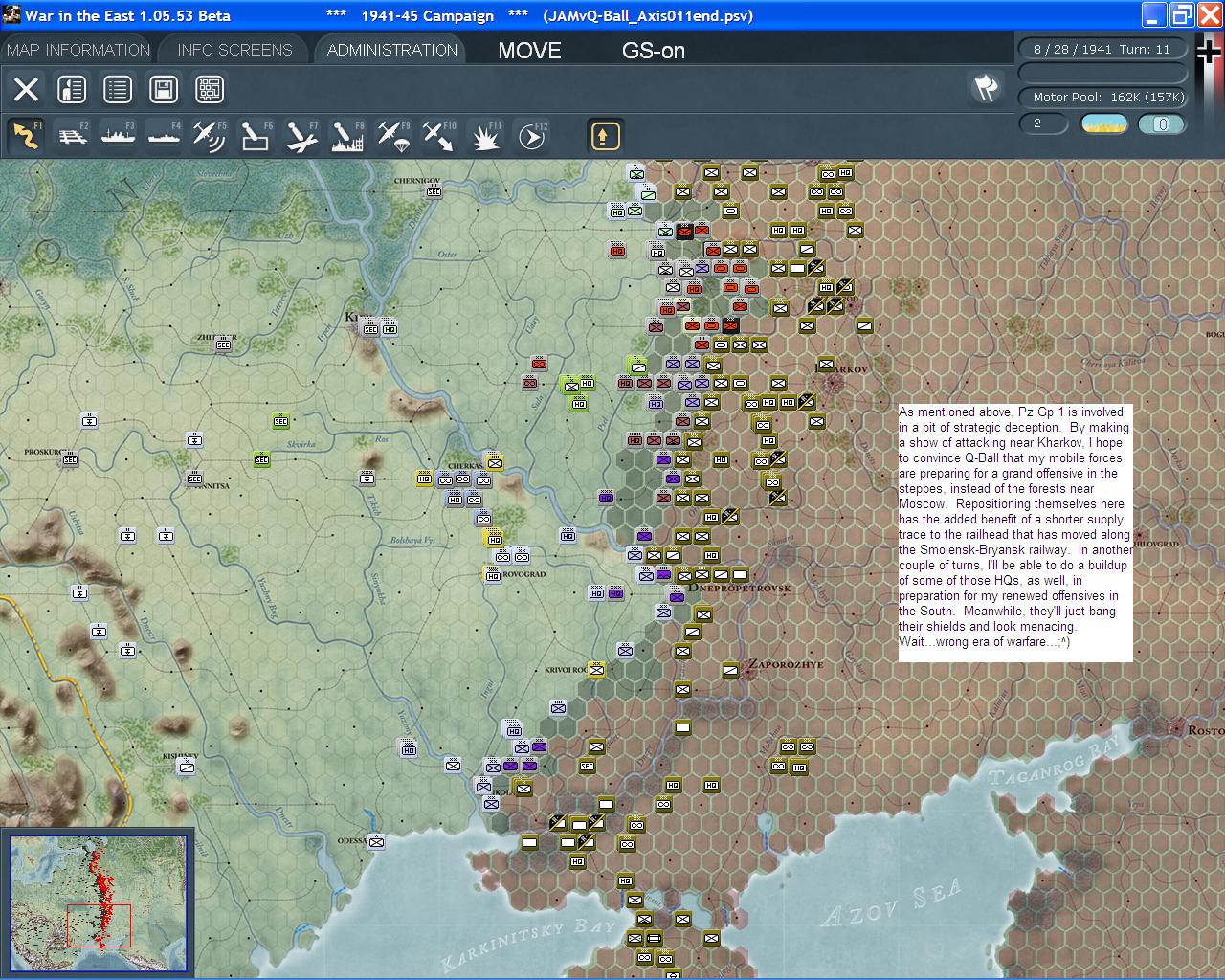Viewport: 1225px width, 980px height.
Task: Minimize the War in the East window
Action: pos(1154,15)
